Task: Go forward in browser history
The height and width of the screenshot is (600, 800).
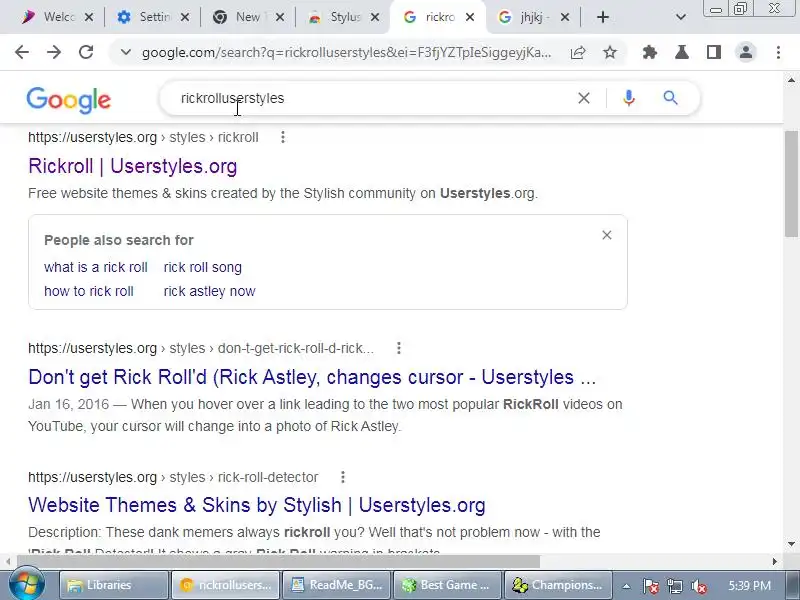Action: (54, 52)
